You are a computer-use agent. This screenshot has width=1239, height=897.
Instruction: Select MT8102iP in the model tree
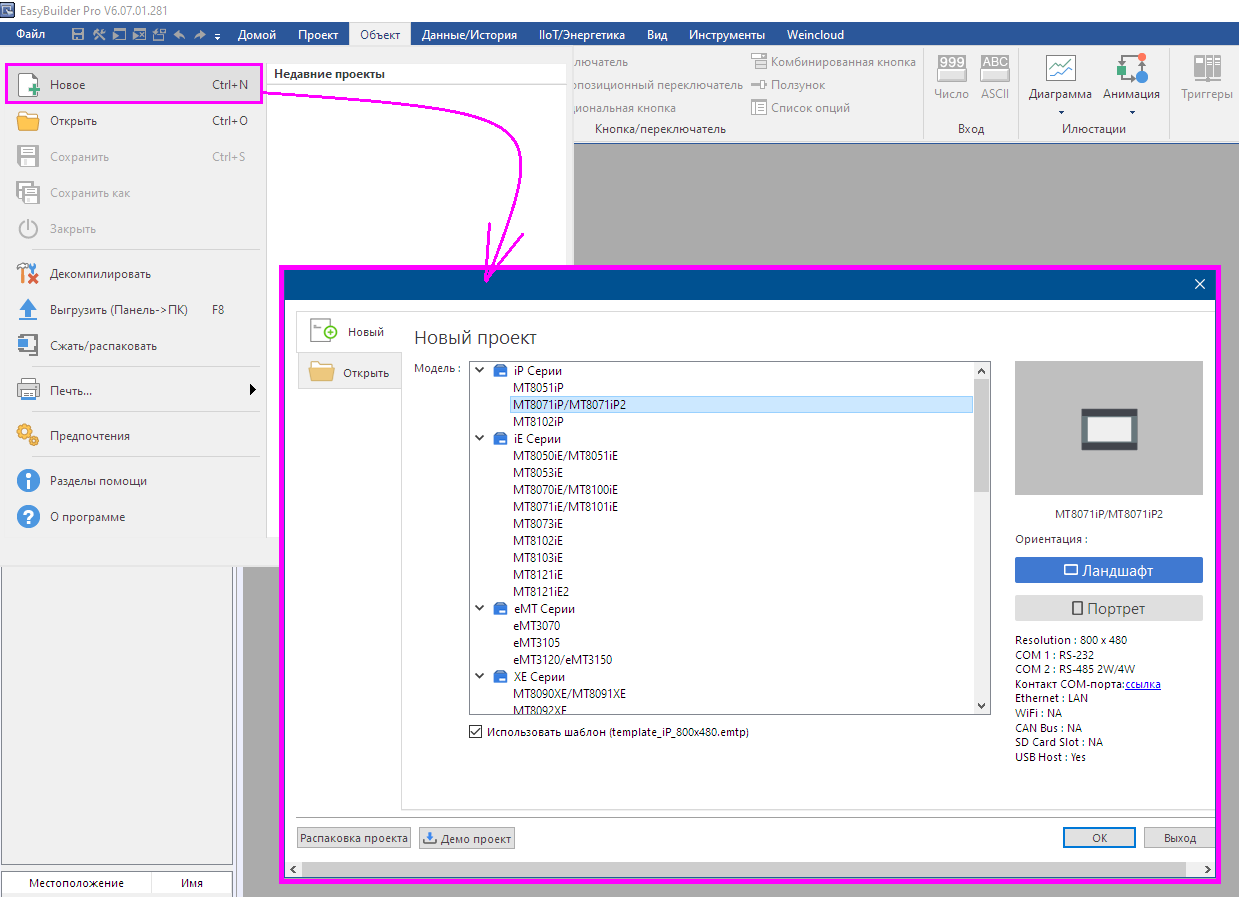[538, 421]
